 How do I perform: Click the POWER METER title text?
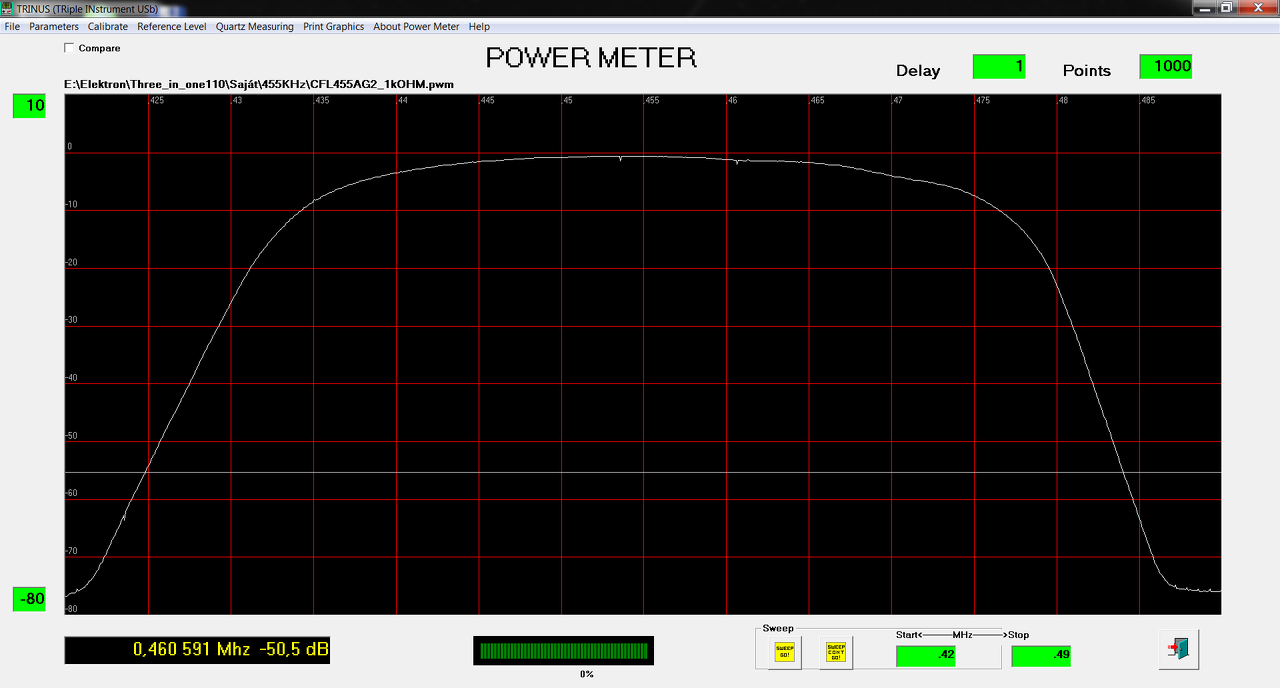coord(591,58)
